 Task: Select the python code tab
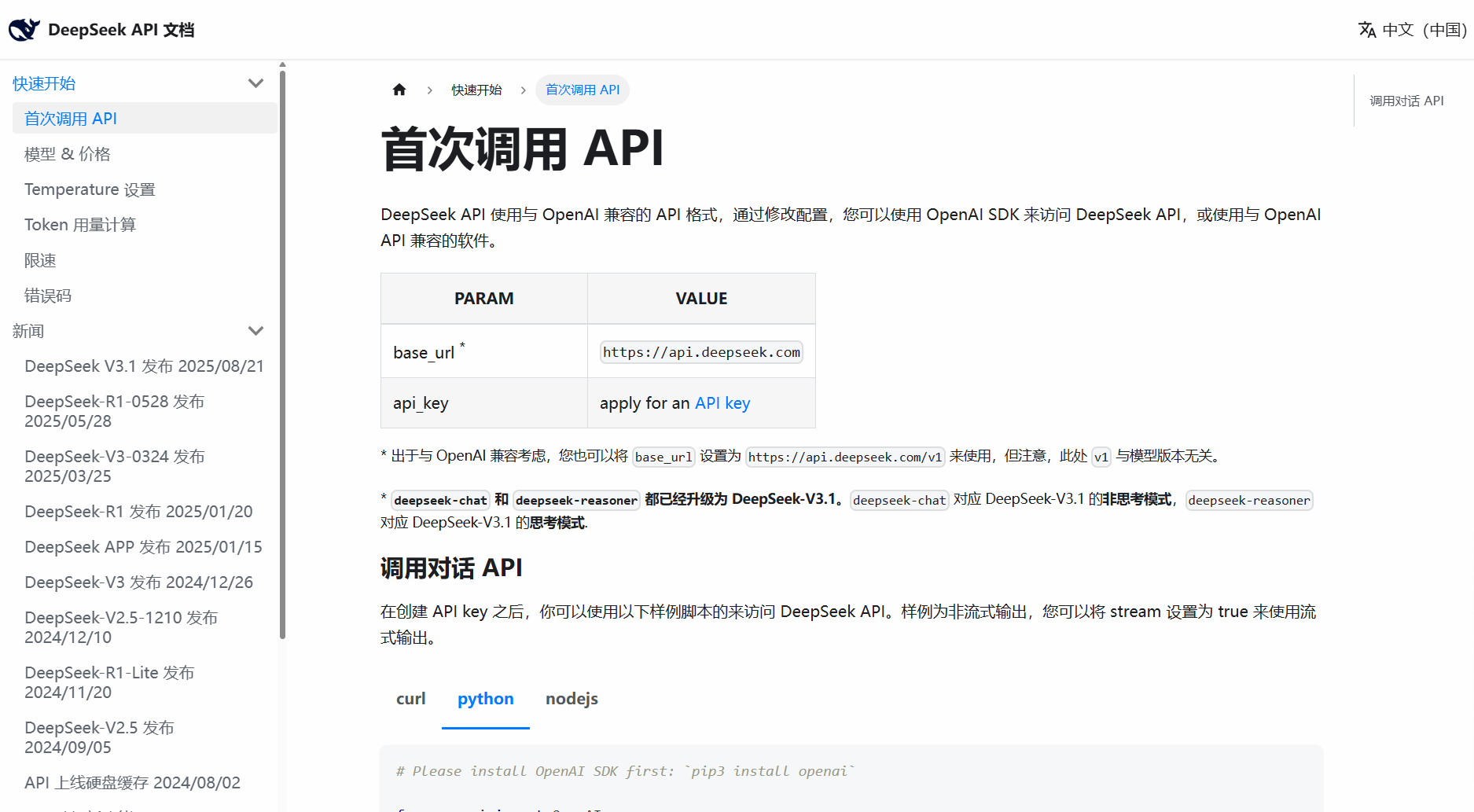click(x=486, y=699)
